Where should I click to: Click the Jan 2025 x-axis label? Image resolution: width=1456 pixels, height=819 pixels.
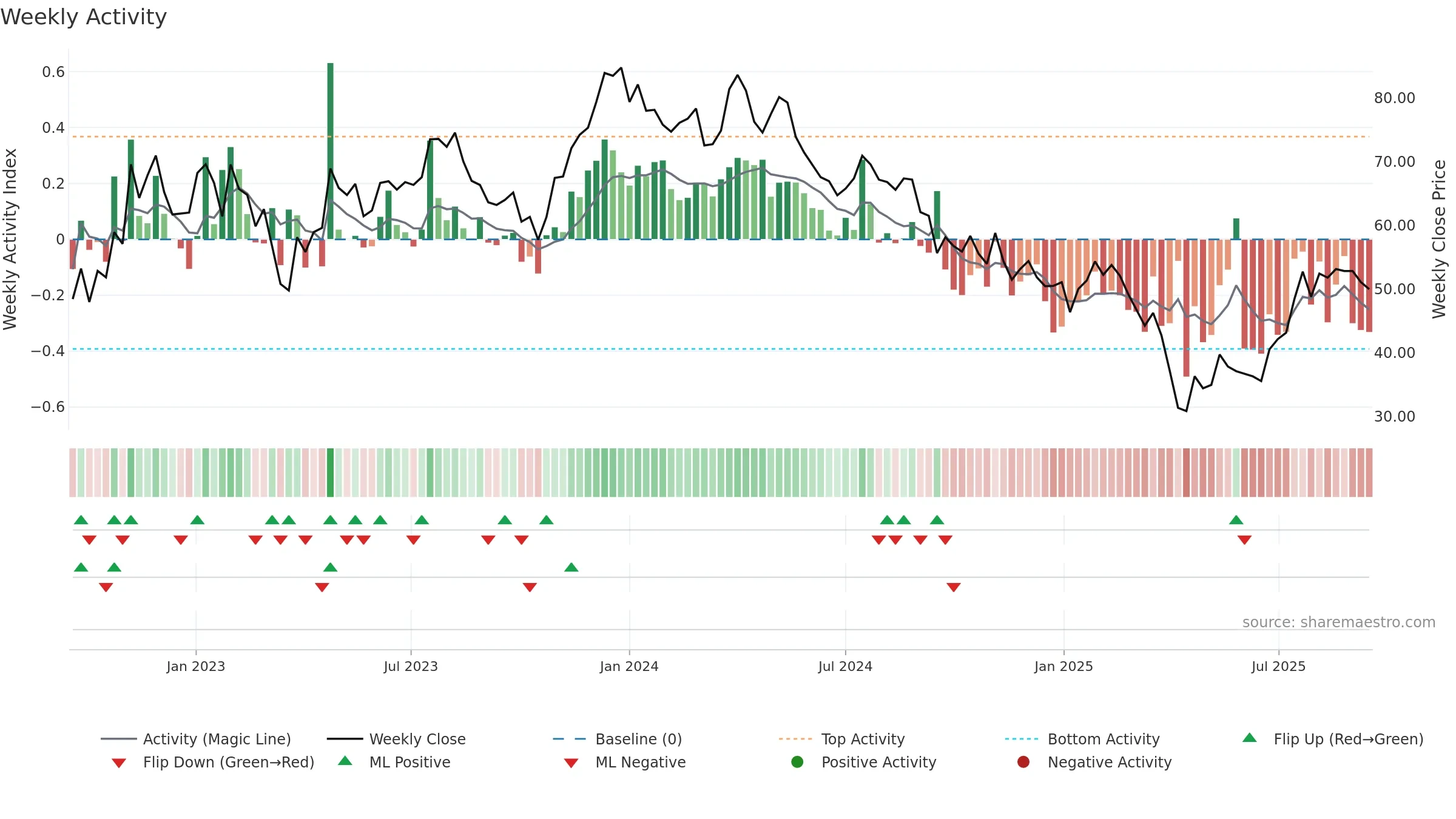pos(1063,667)
